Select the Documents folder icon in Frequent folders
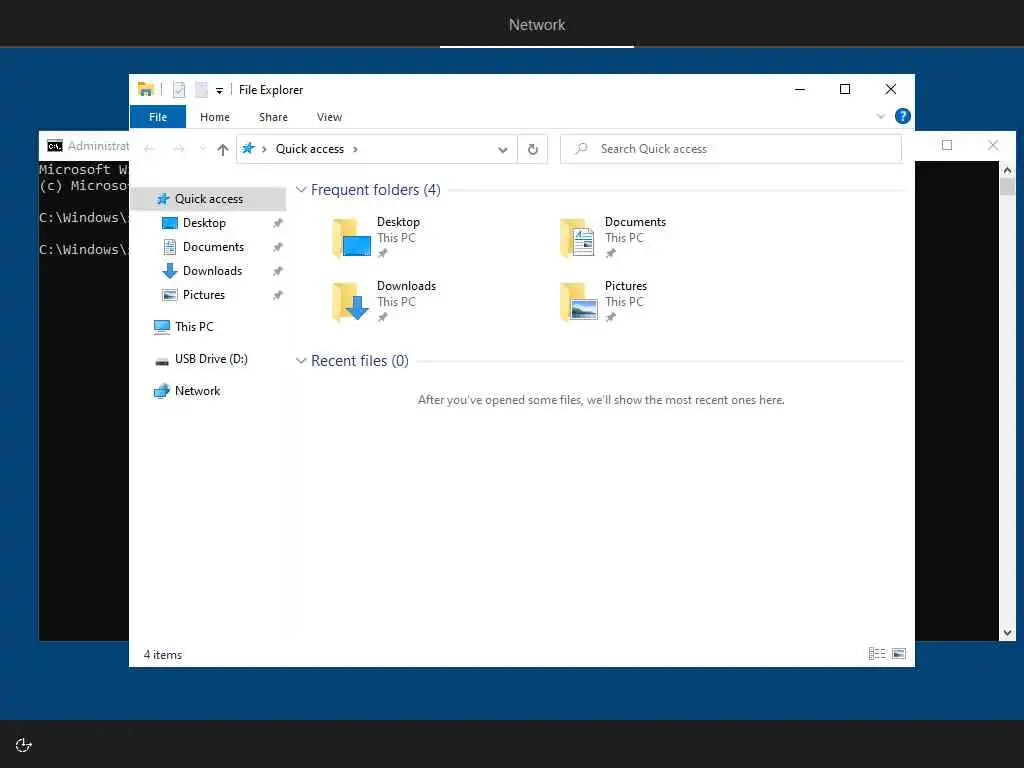Viewport: 1024px width, 768px height. (x=577, y=238)
